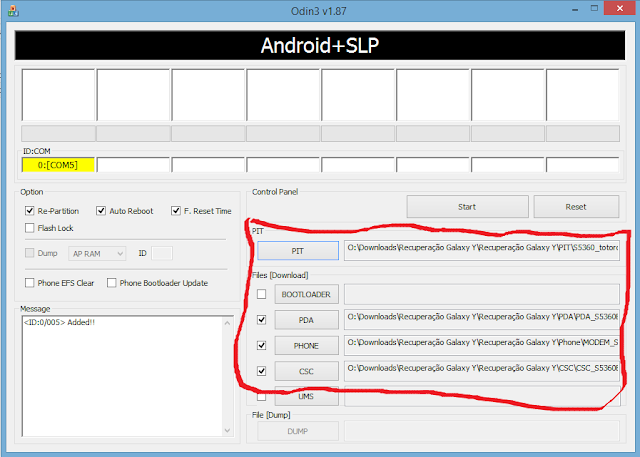Maximize the Odin3 window
This screenshot has width=640, height=457.
pyautogui.click(x=595, y=8)
